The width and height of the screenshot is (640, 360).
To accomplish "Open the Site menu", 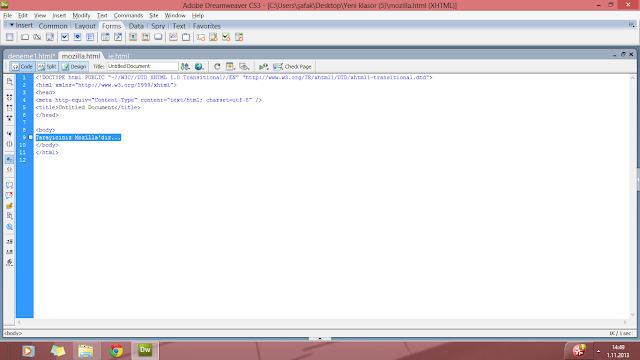I will click(154, 16).
